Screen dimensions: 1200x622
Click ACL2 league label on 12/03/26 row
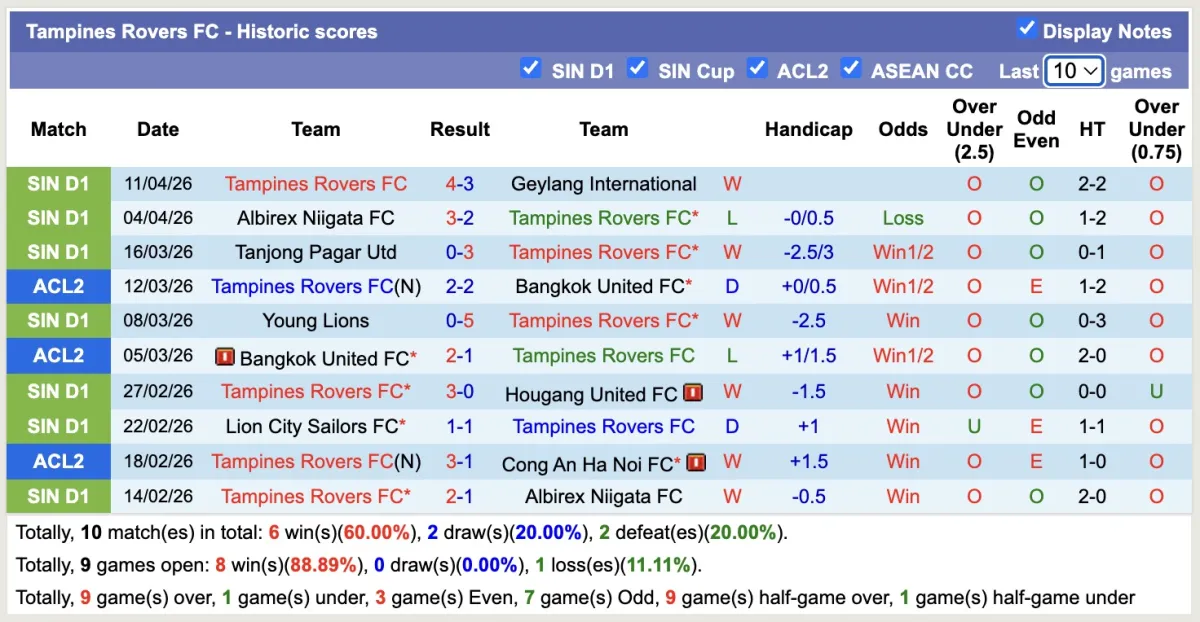coord(58,287)
